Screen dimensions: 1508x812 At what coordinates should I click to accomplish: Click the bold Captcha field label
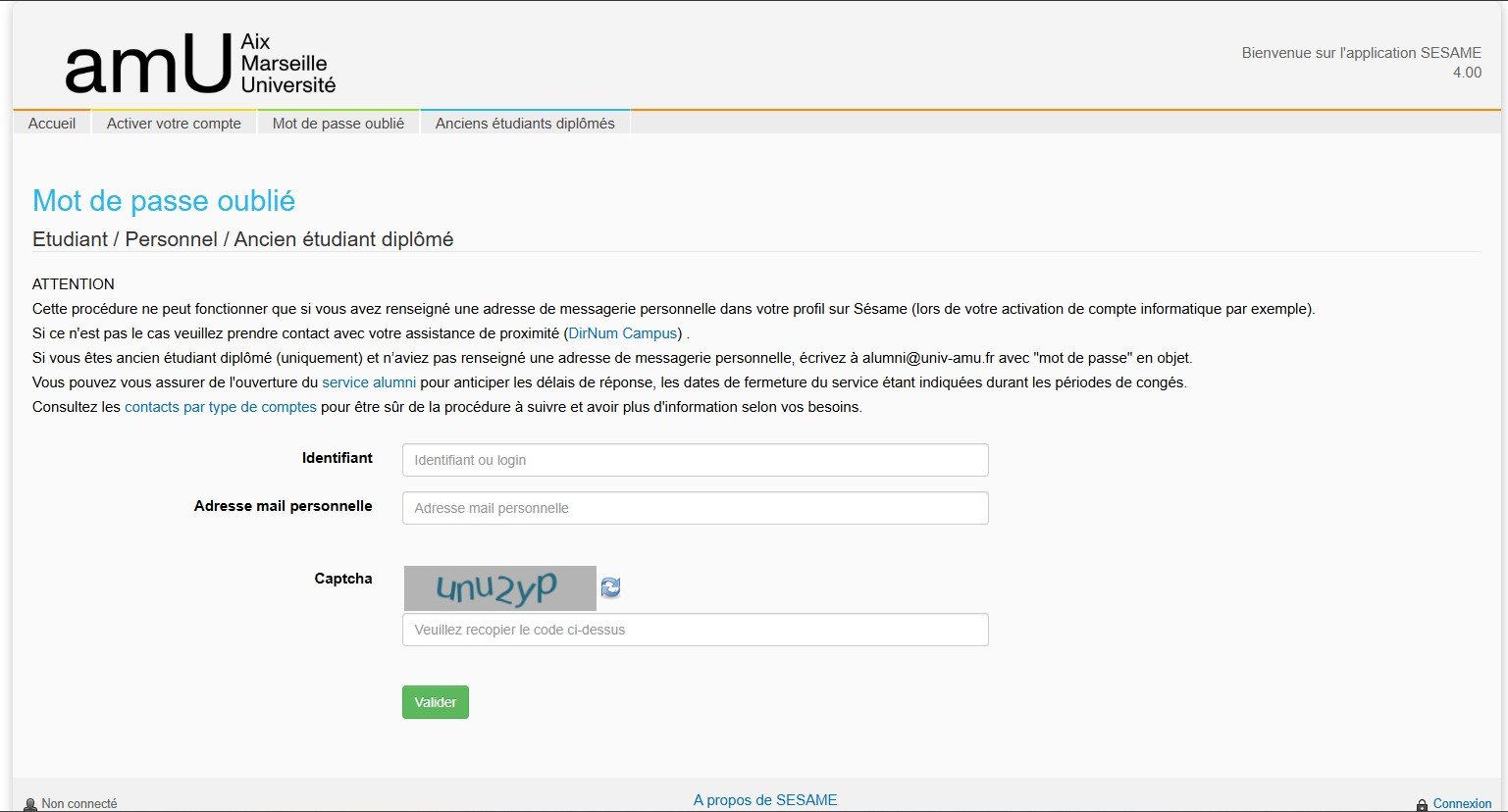343,579
